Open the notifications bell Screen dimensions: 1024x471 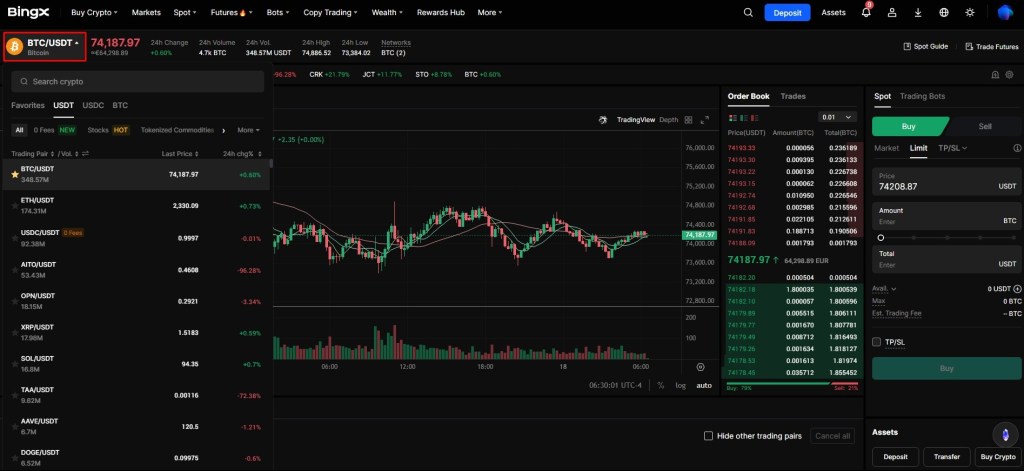[x=866, y=12]
